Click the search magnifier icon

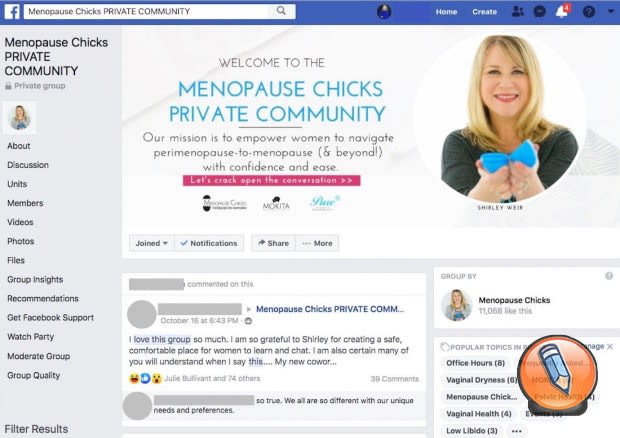tap(281, 11)
